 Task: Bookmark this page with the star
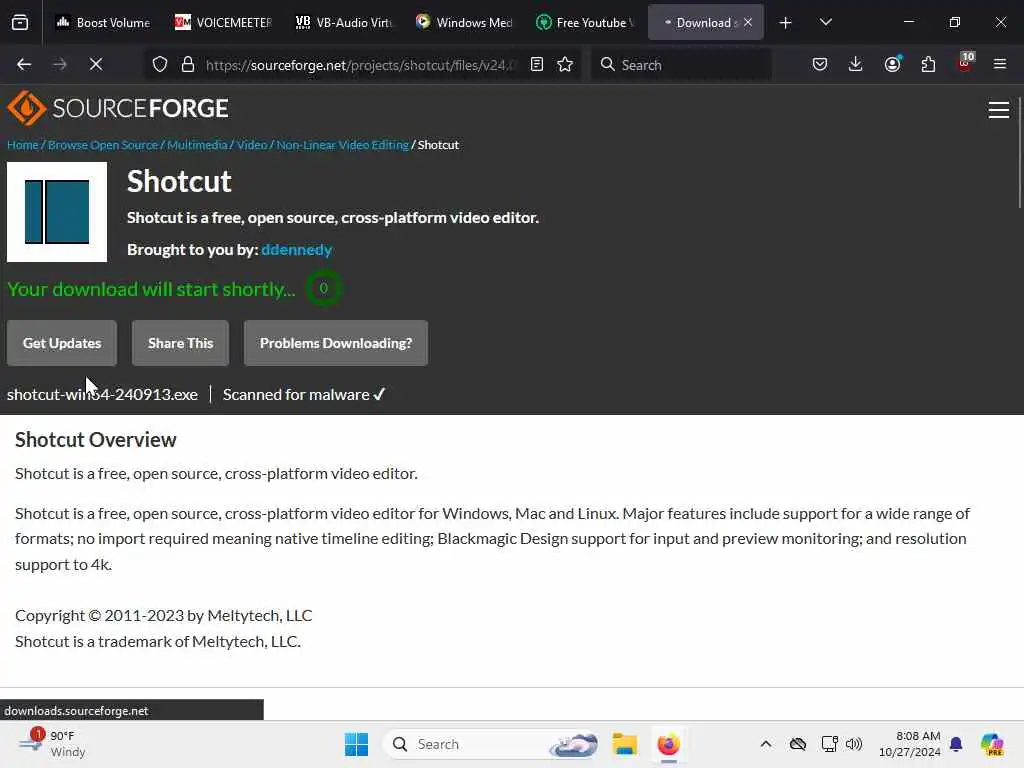coord(565,64)
